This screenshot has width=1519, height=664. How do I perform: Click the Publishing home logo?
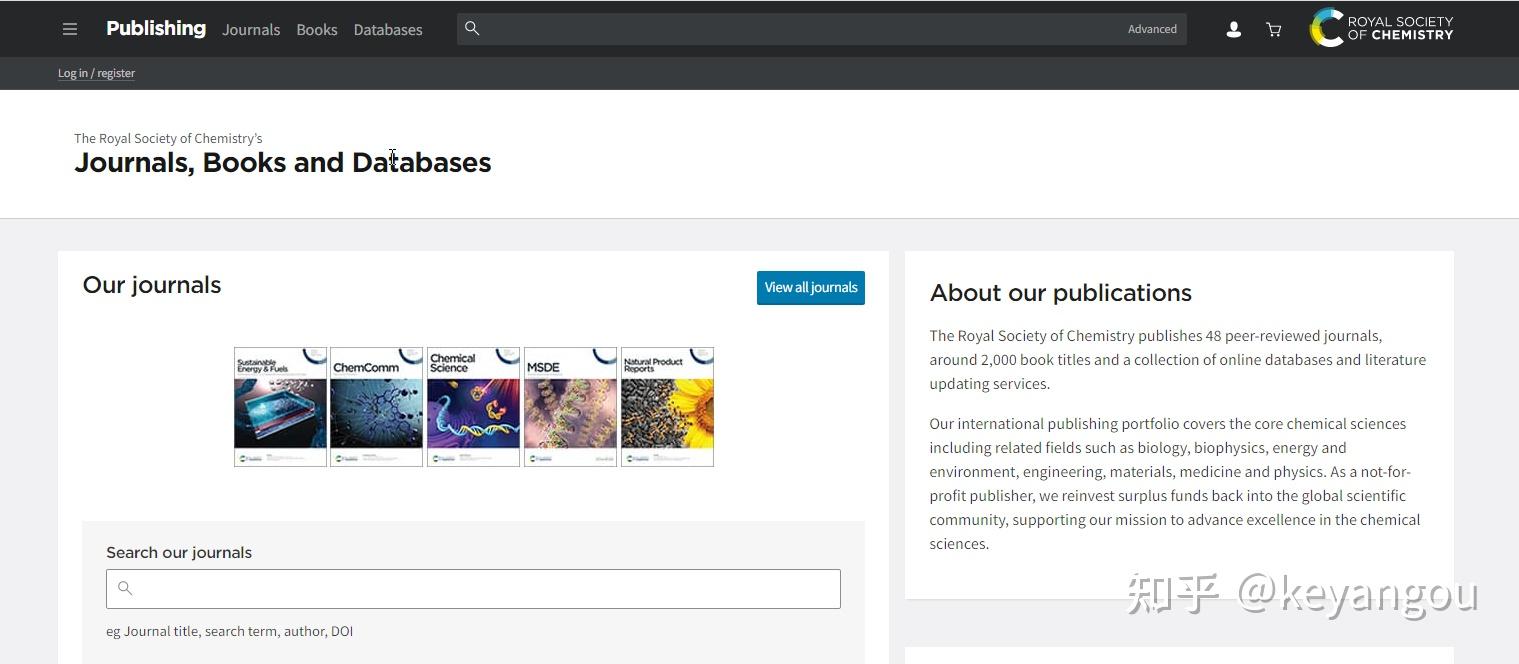coord(156,28)
